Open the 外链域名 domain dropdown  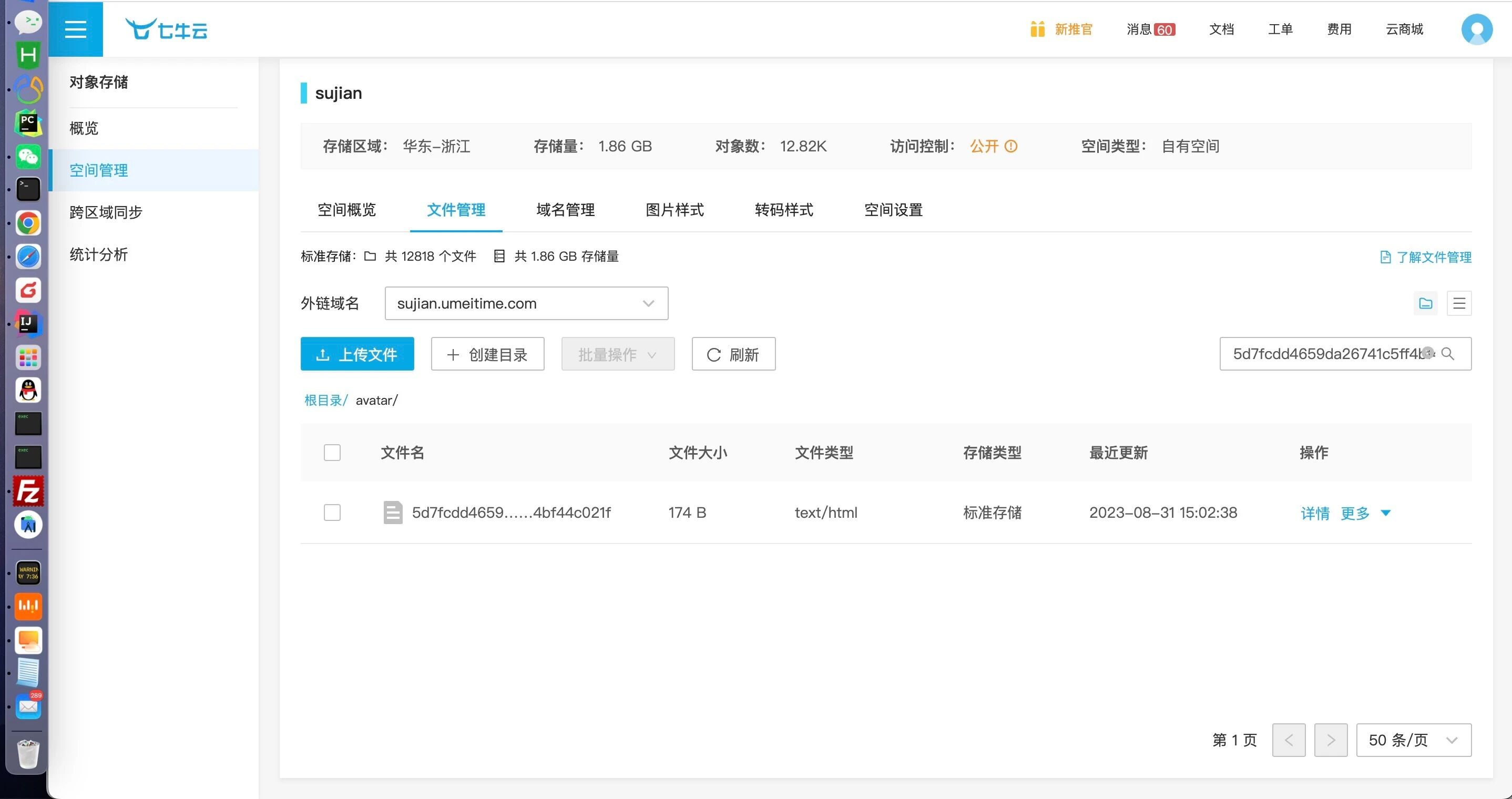526,303
